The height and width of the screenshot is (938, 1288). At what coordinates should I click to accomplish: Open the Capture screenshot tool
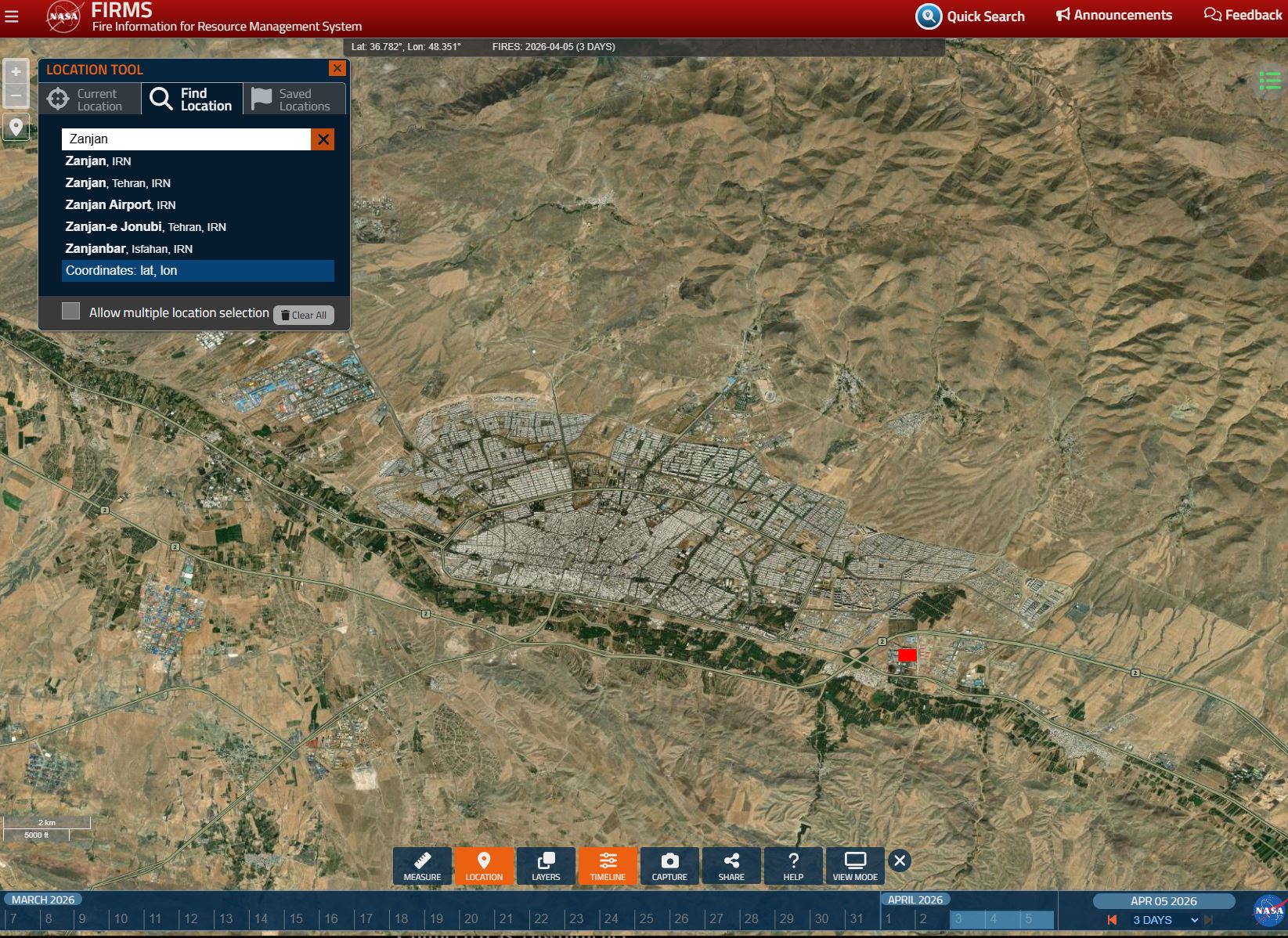[x=669, y=866]
